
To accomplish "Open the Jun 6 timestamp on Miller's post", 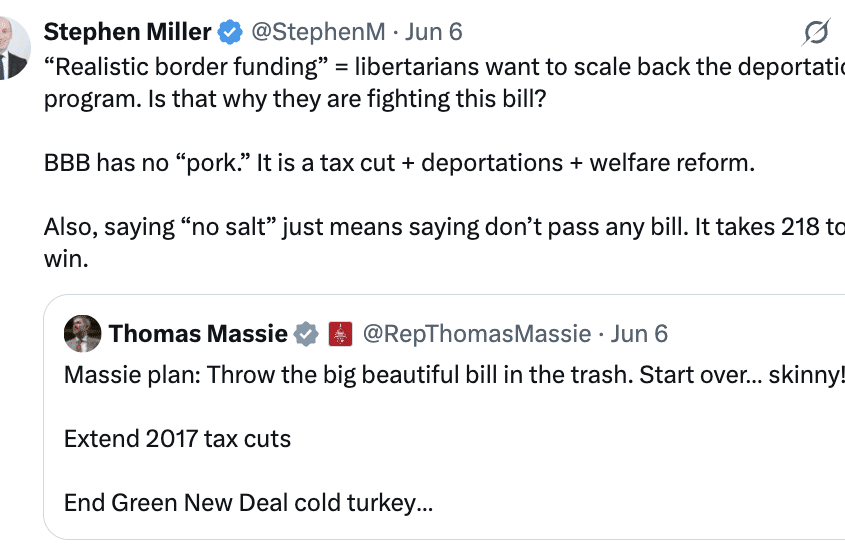I will point(434,32).
